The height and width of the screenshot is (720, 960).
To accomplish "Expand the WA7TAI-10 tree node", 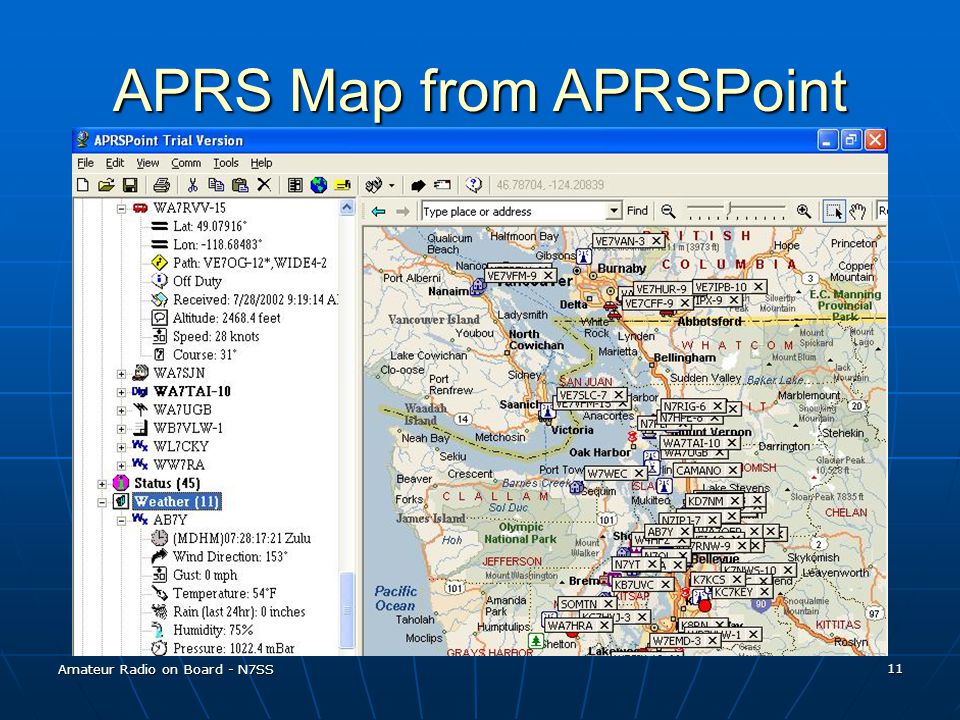I will click(121, 392).
